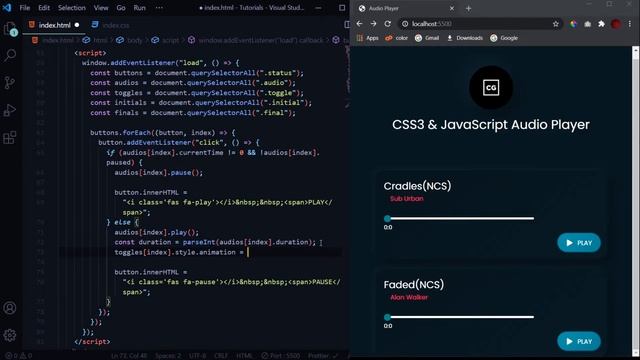Go forward in the Chrome browser
The height and width of the screenshot is (360, 640).
point(373,24)
